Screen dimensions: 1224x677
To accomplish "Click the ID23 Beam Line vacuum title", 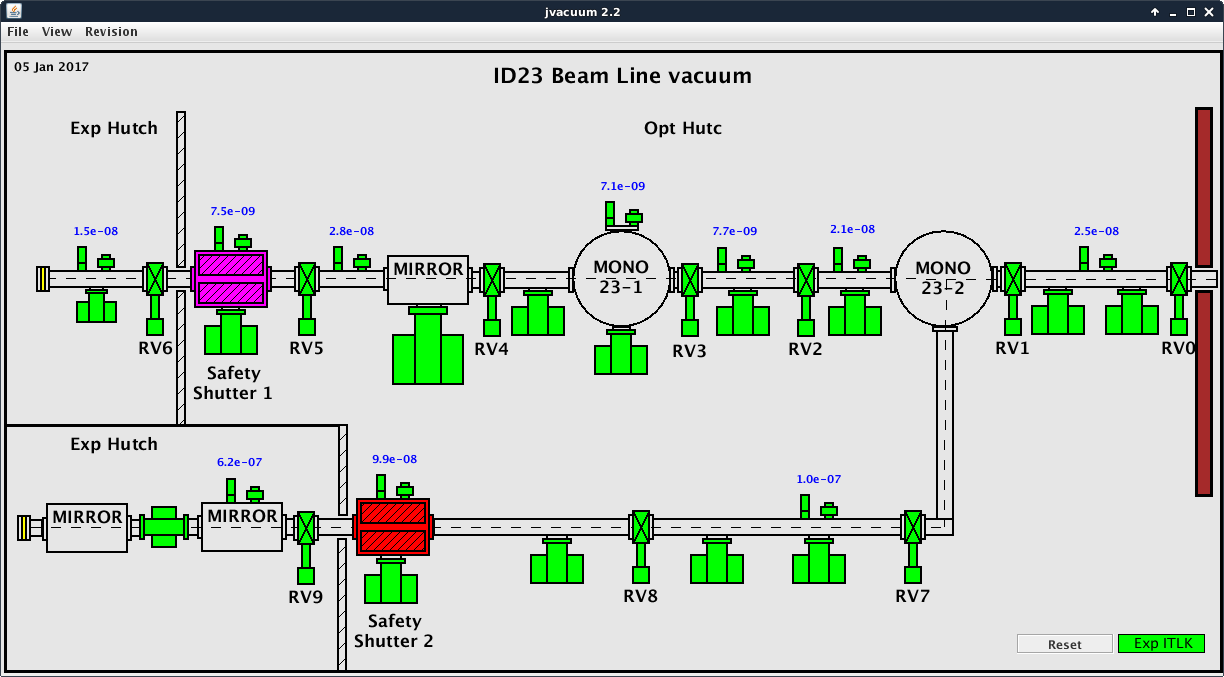I will point(622,76).
